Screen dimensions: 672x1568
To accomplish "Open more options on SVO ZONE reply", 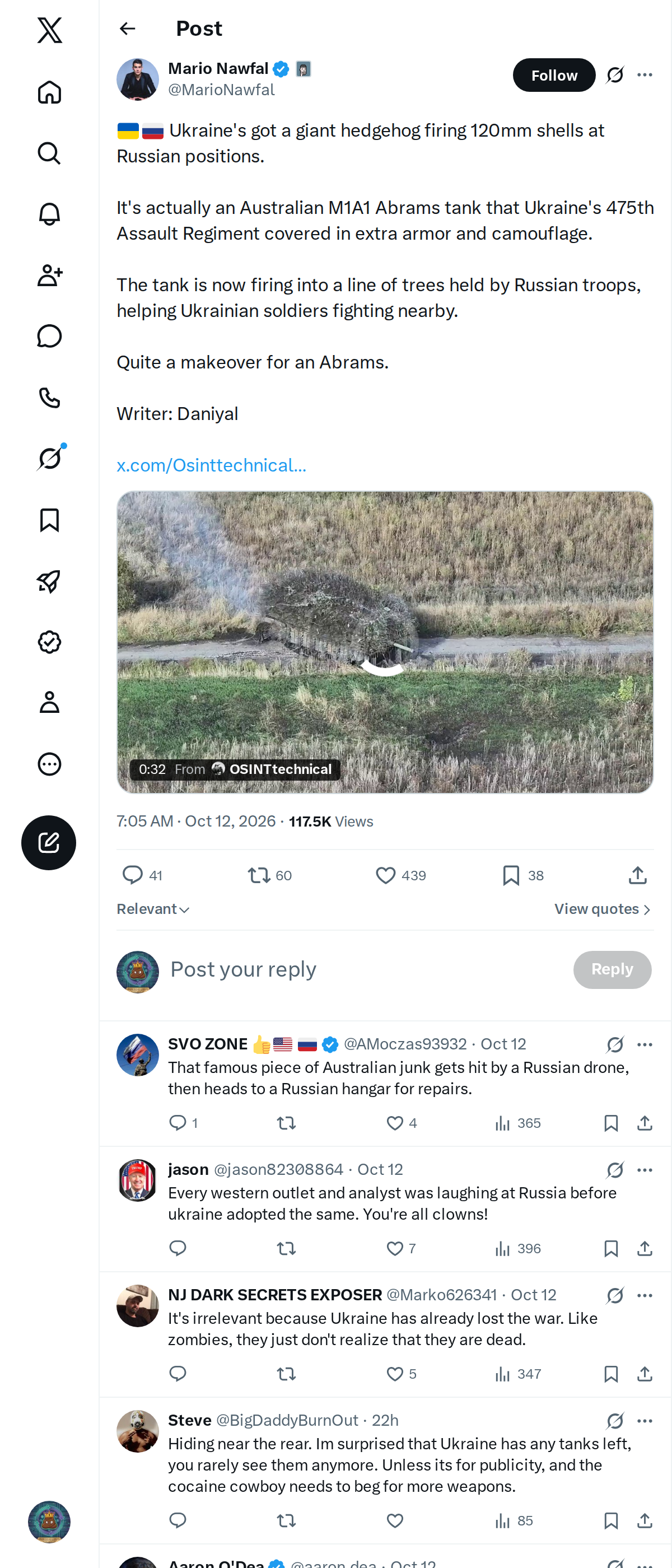I will 645,1044.
